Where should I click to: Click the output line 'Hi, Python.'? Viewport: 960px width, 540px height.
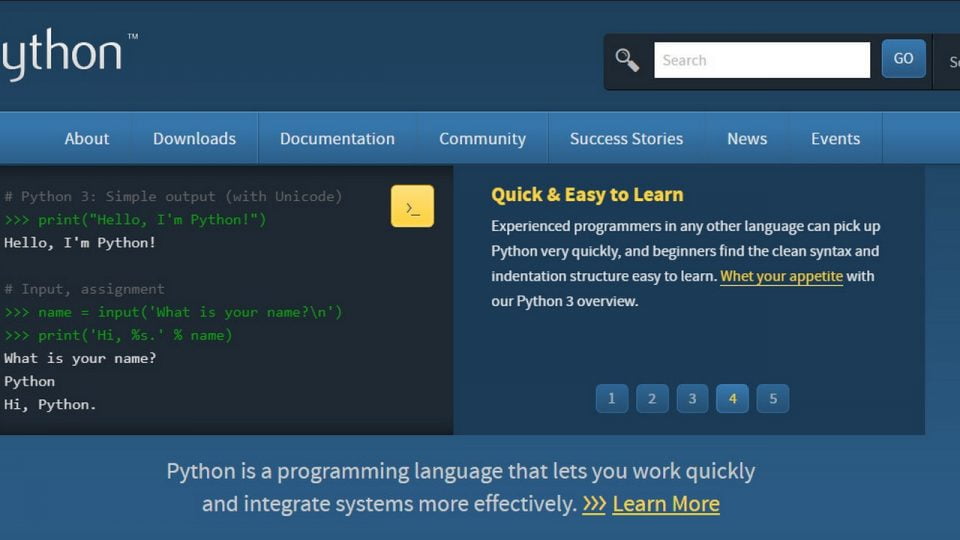click(50, 405)
